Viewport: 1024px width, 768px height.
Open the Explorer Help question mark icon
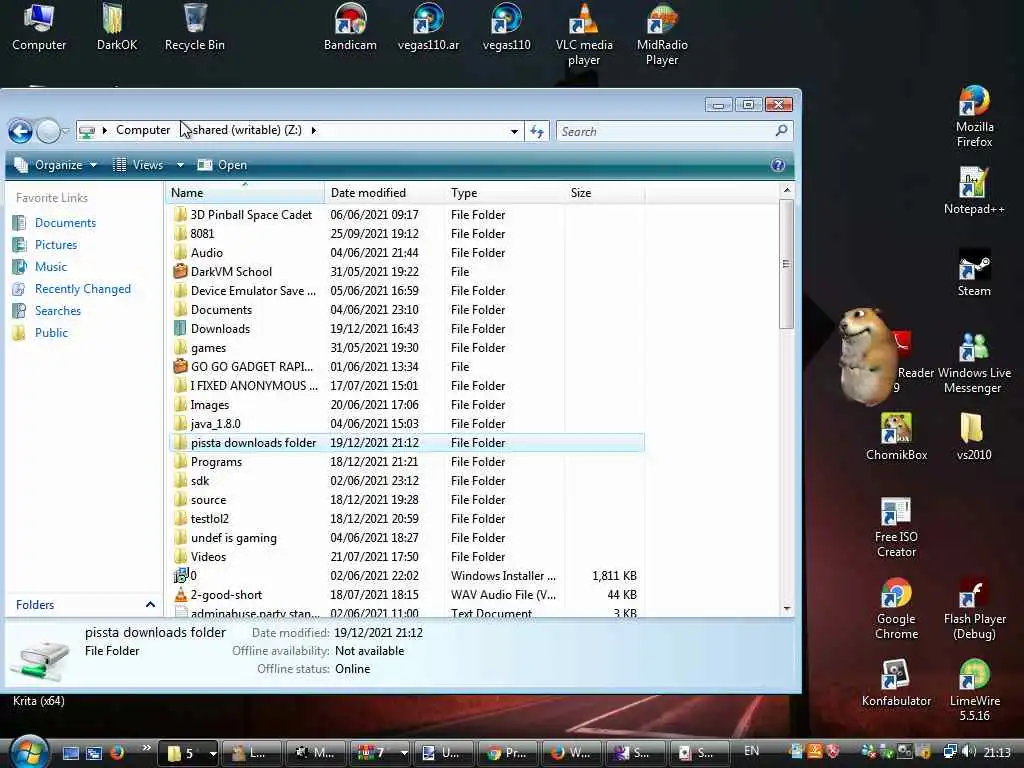pos(778,165)
